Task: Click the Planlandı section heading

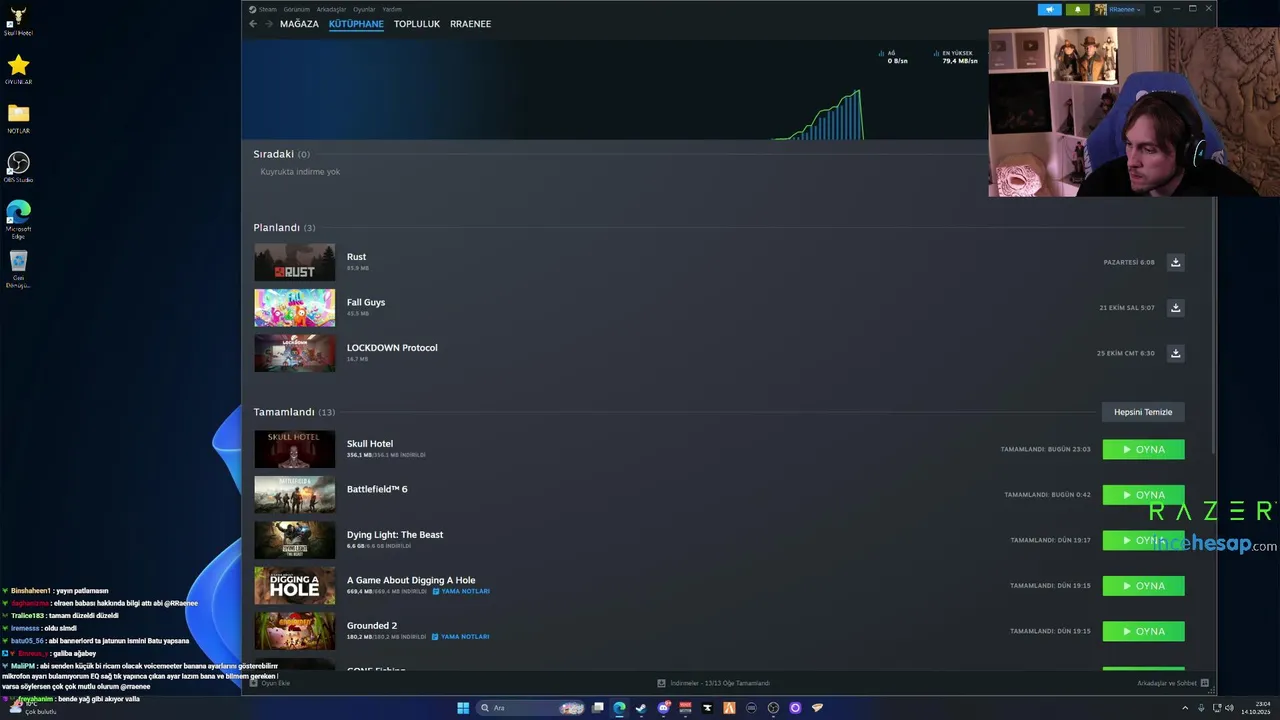Action: tap(276, 228)
